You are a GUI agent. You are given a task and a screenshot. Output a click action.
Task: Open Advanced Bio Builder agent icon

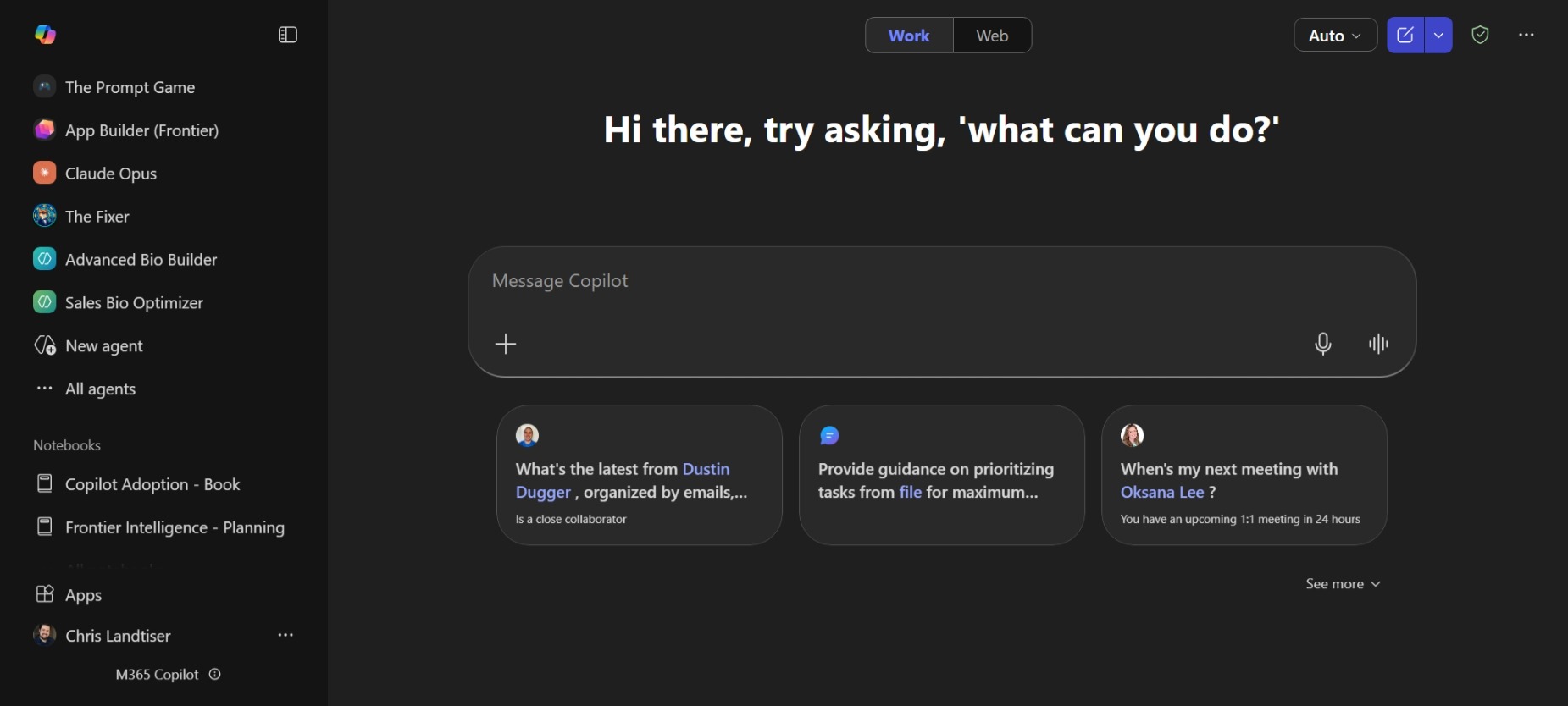[45, 259]
